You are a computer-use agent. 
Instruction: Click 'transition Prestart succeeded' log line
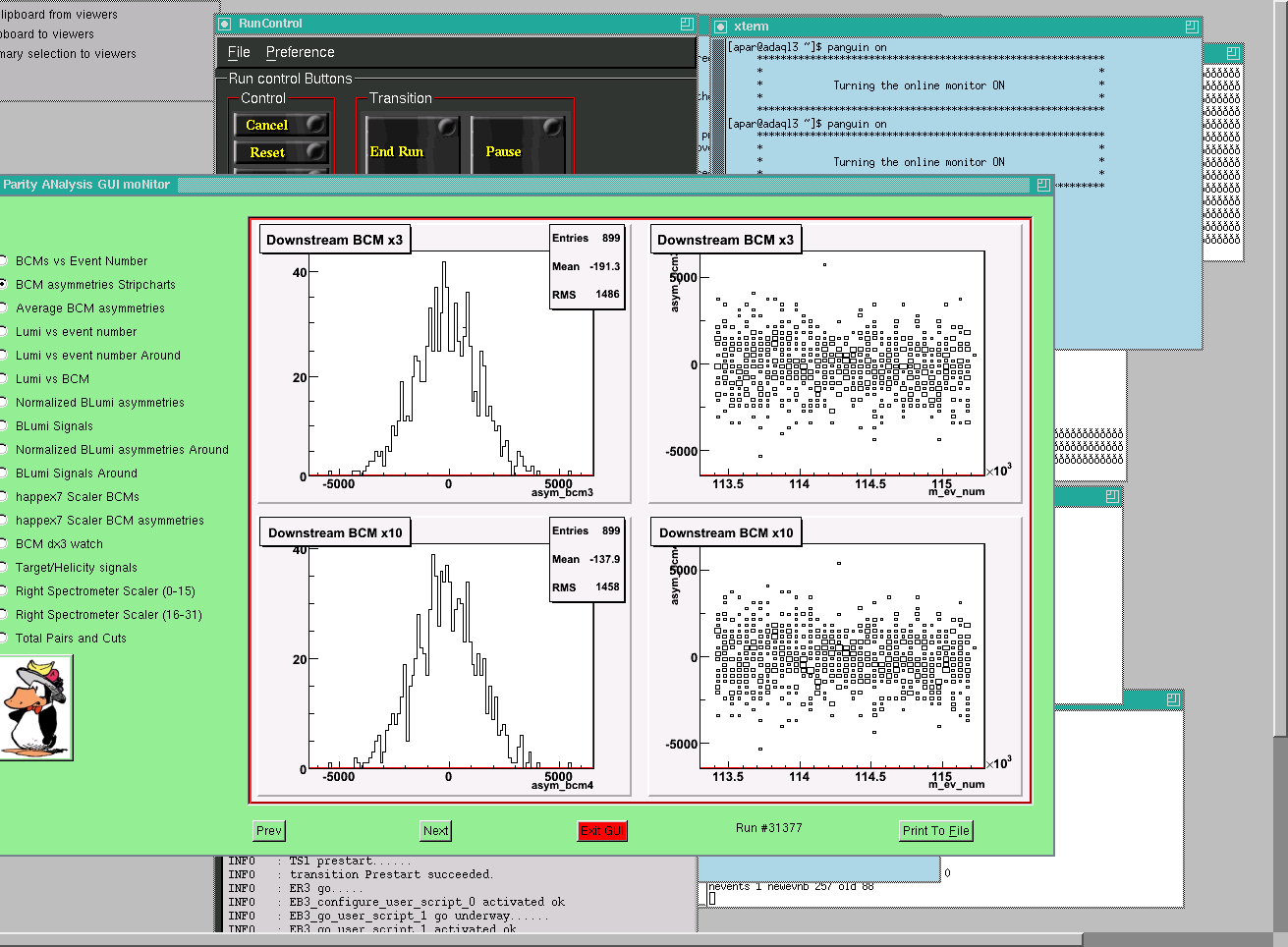tap(391, 874)
